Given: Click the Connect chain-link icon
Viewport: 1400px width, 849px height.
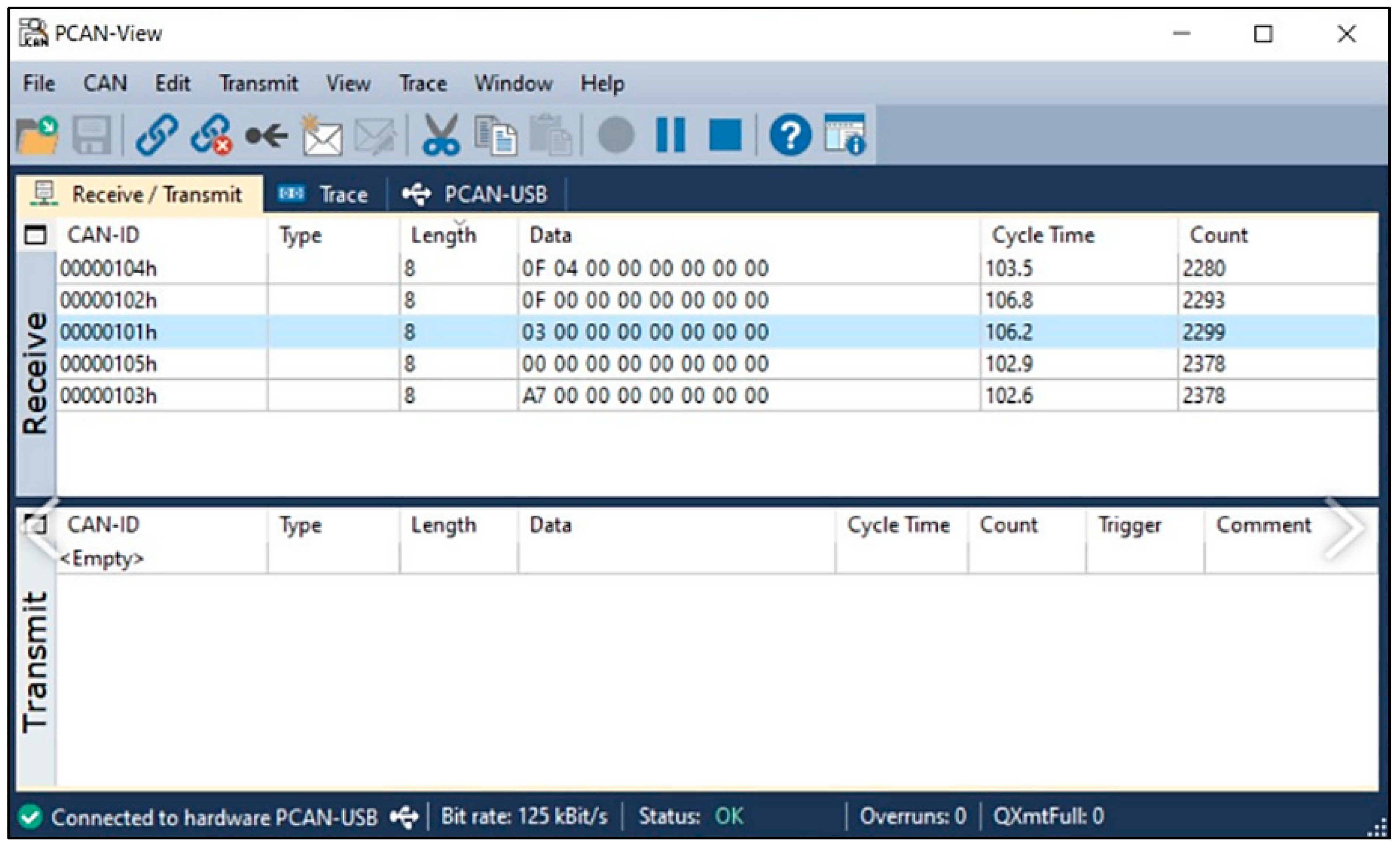Looking at the screenshot, I should coord(156,135).
